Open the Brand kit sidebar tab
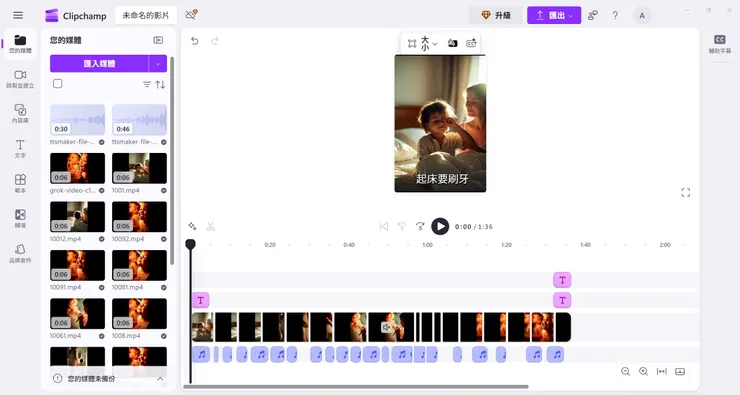 click(20, 253)
